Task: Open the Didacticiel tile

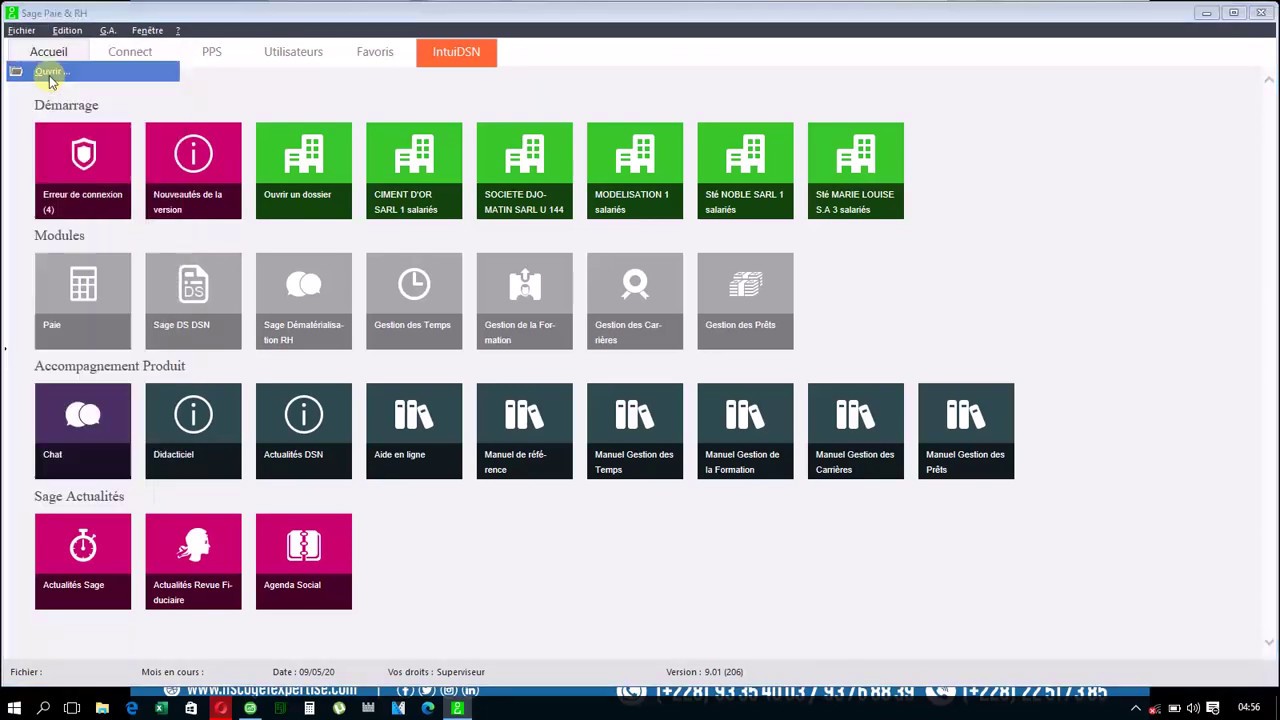Action: point(193,431)
